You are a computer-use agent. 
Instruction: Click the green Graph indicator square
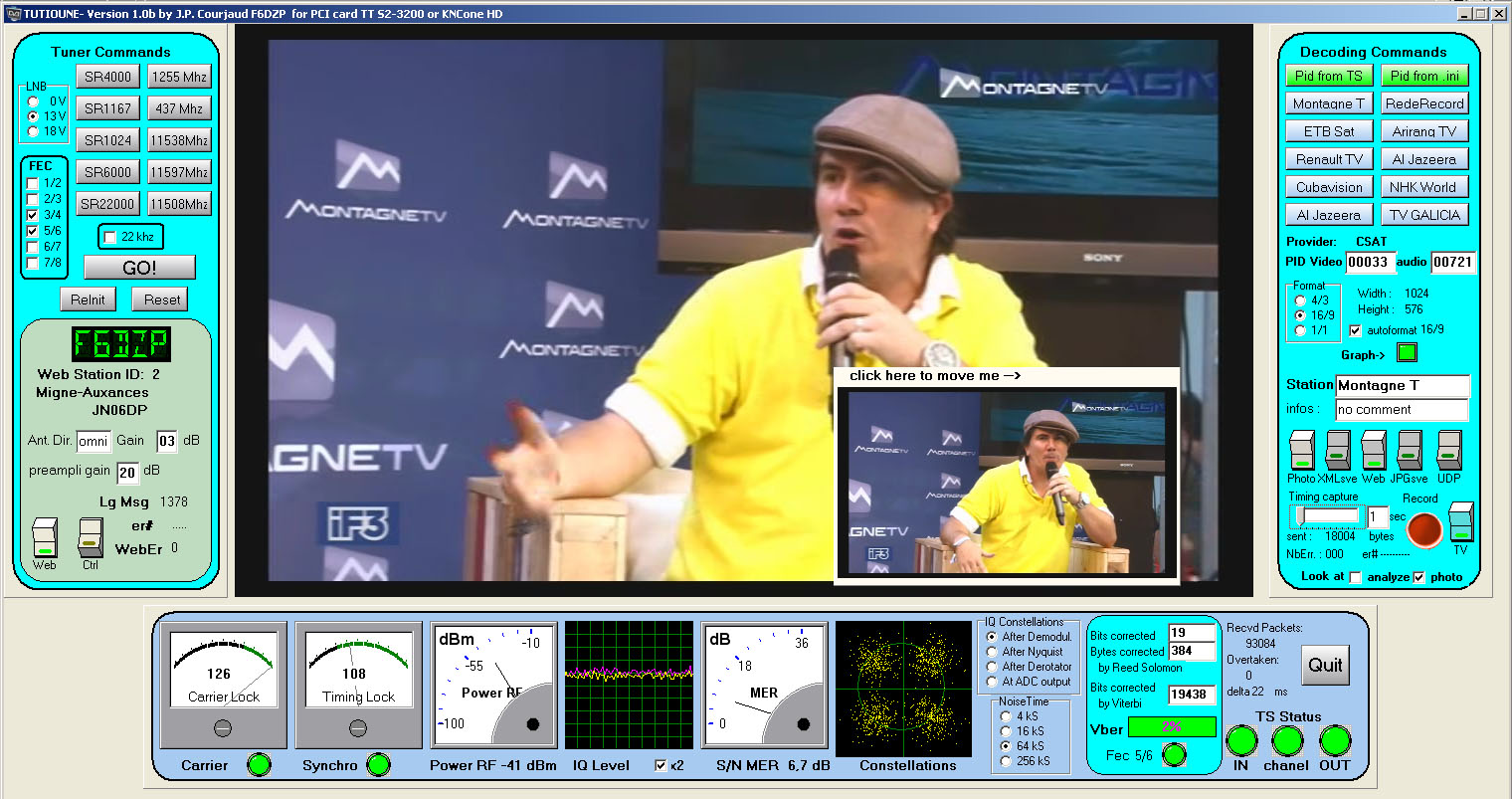[1407, 353]
